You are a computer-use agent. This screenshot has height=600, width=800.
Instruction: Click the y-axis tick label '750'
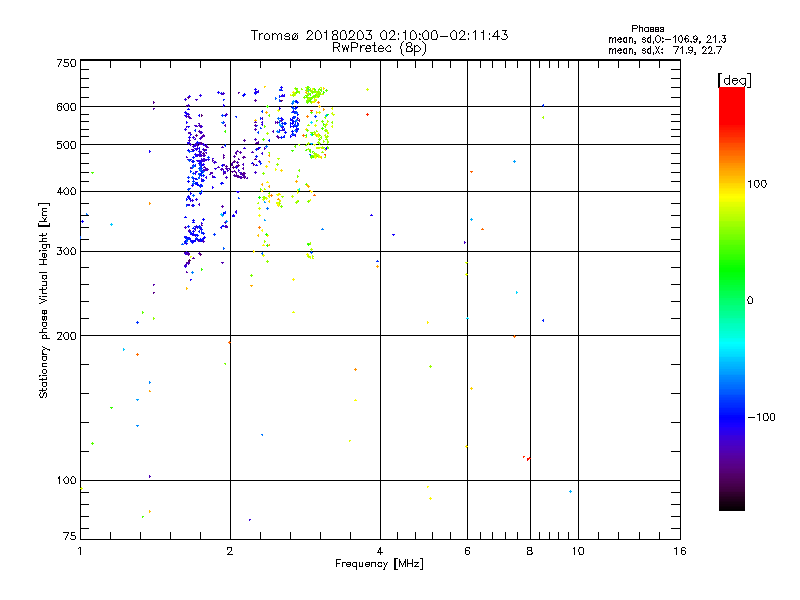click(66, 63)
